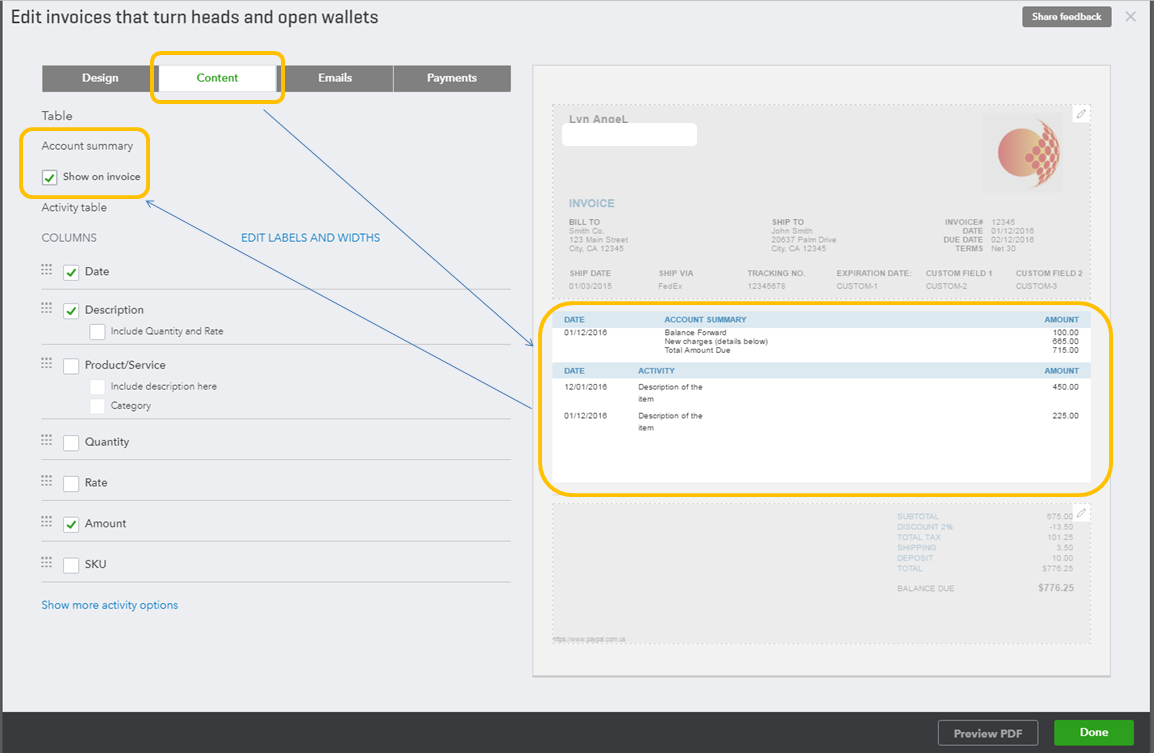Click the pencil edit icon on invoice header
Viewport: 1154px width, 753px height.
click(1080, 113)
